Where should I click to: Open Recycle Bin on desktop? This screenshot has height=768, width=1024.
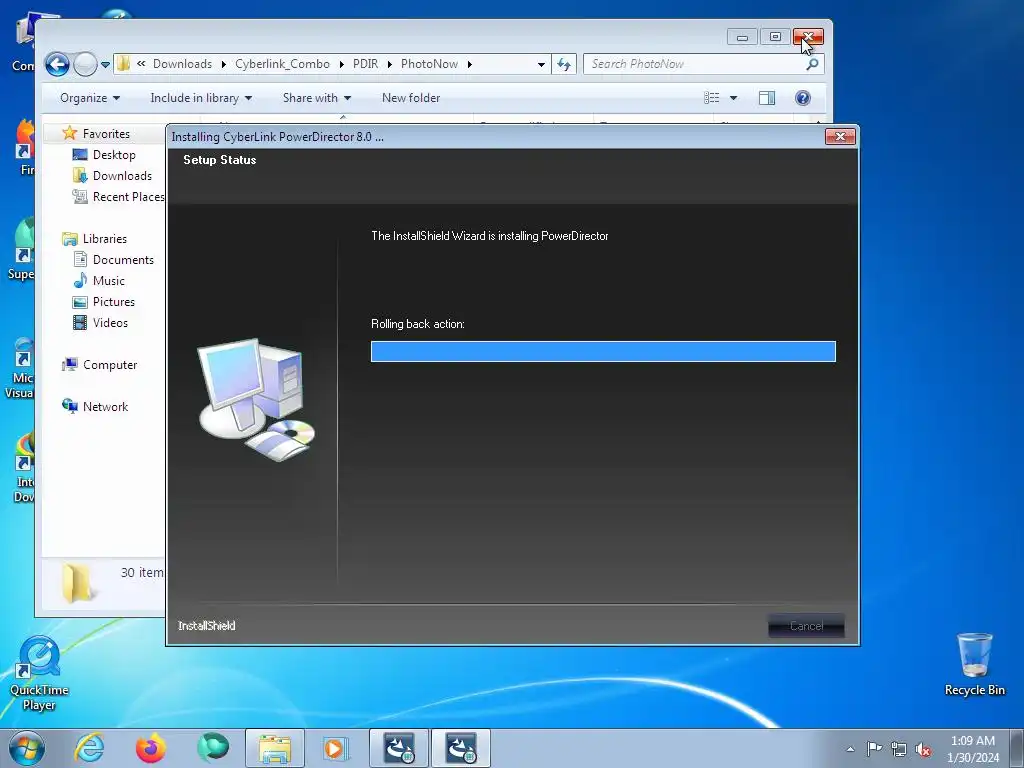pos(974,665)
